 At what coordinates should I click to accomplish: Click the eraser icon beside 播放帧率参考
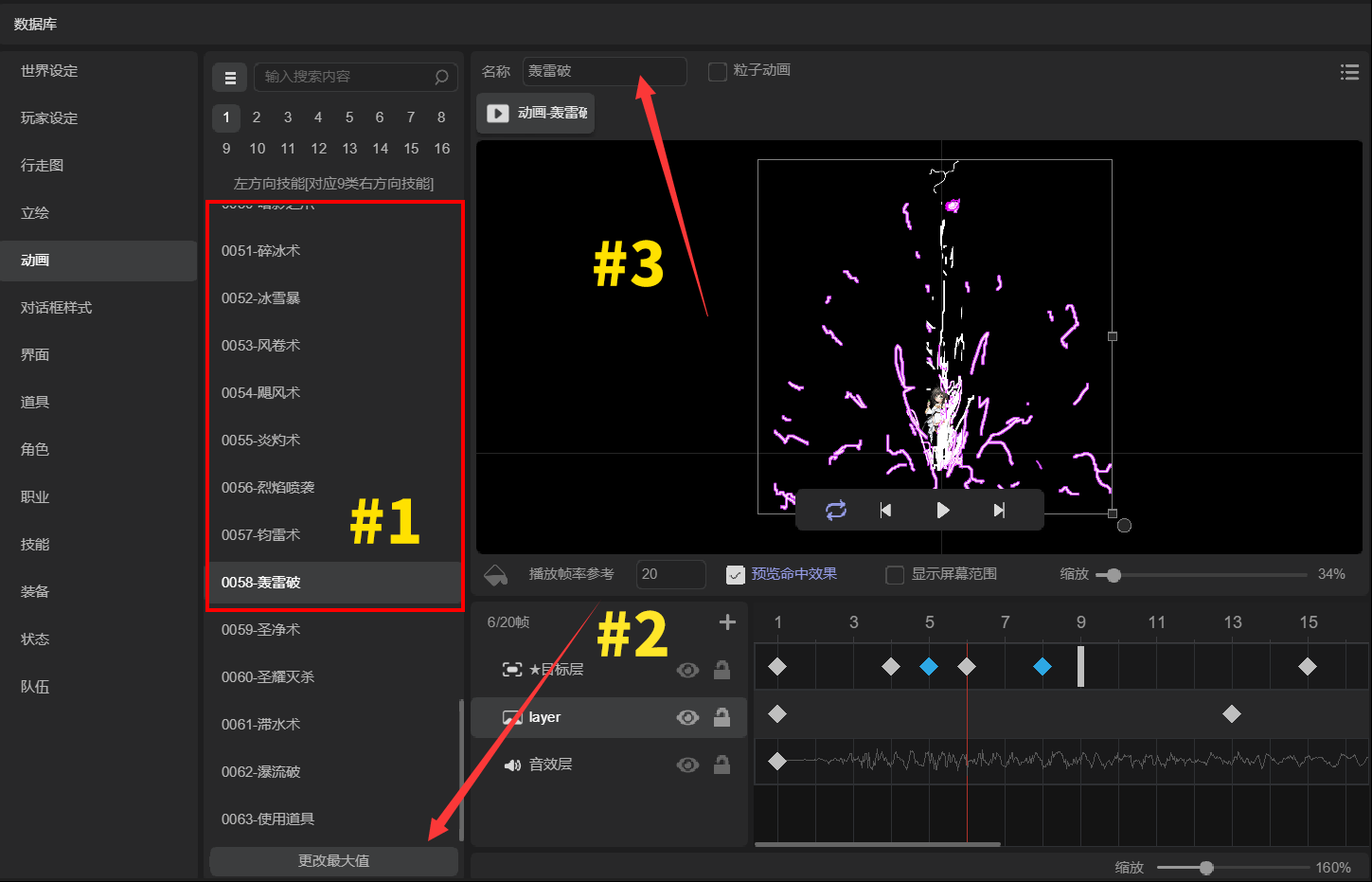coord(496,574)
